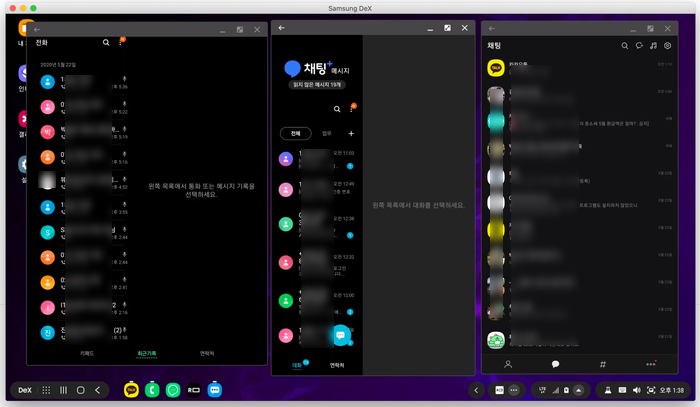Open the tray three-dots overflow
The height and width of the screenshot is (407, 700).
(x=514, y=390)
